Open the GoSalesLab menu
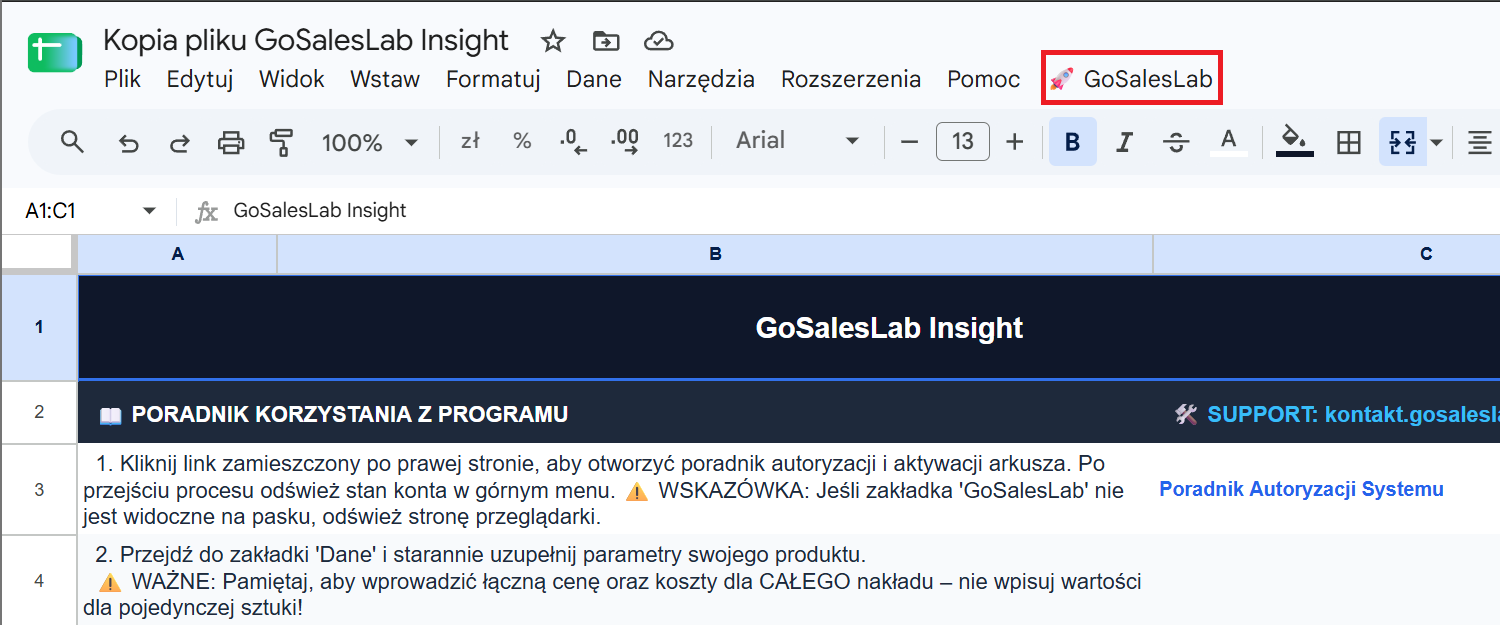This screenshot has width=1500, height=625. pyautogui.click(x=1133, y=79)
